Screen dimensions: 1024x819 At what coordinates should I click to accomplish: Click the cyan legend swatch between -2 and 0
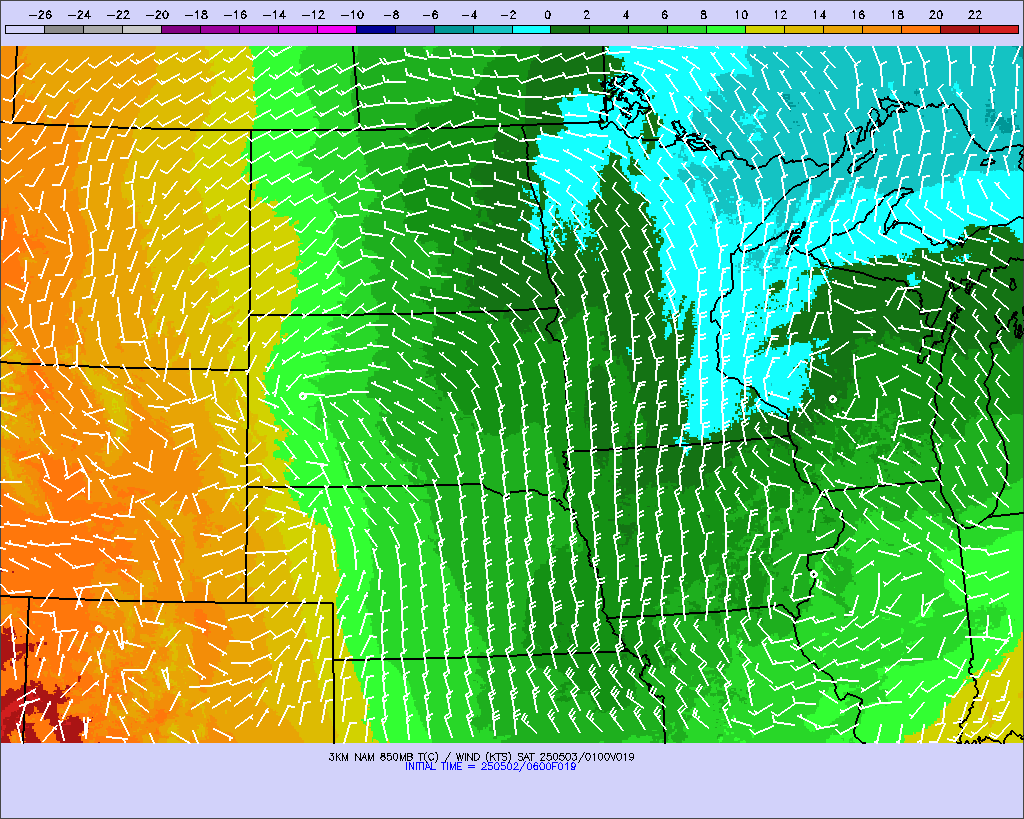(x=532, y=29)
